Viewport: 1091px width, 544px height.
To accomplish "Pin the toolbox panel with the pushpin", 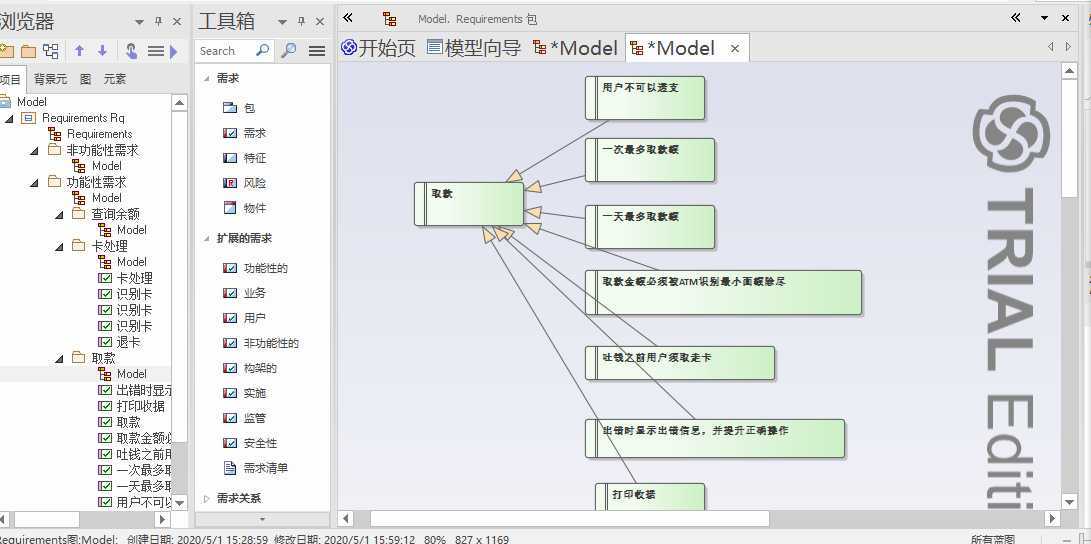I will point(301,22).
